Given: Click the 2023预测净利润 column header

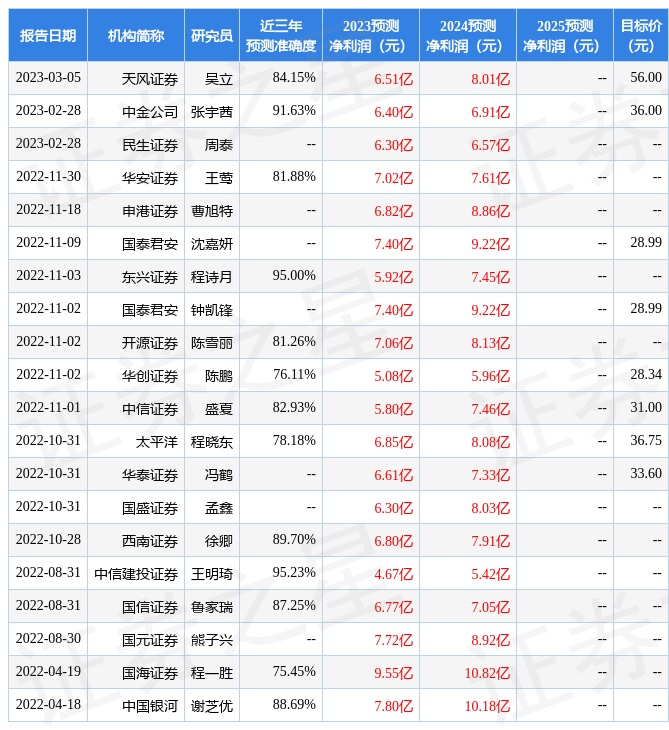Looking at the screenshot, I should 371,35.
